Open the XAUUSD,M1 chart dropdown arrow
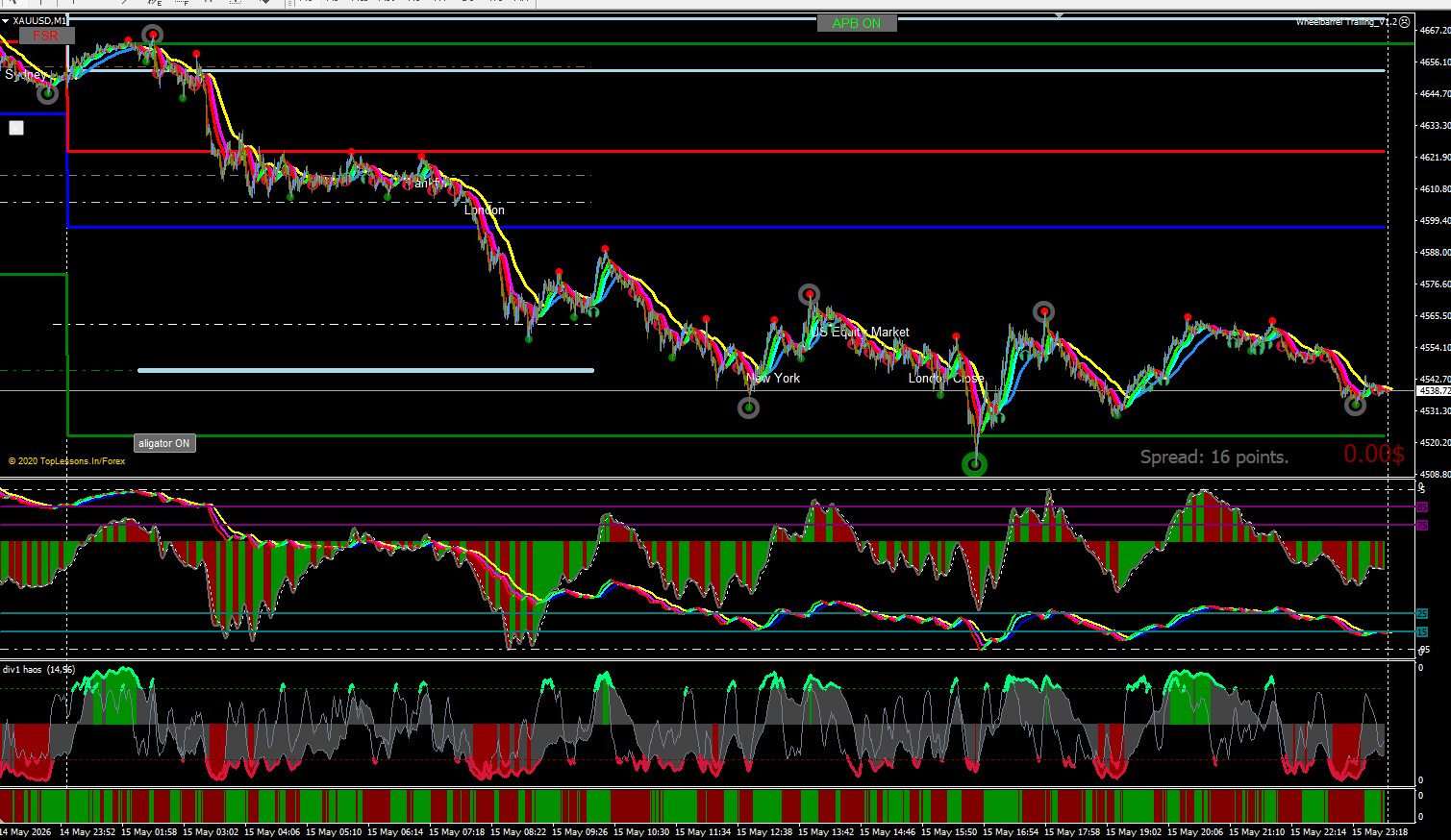Viewport: 1451px width, 840px height. (6, 20)
